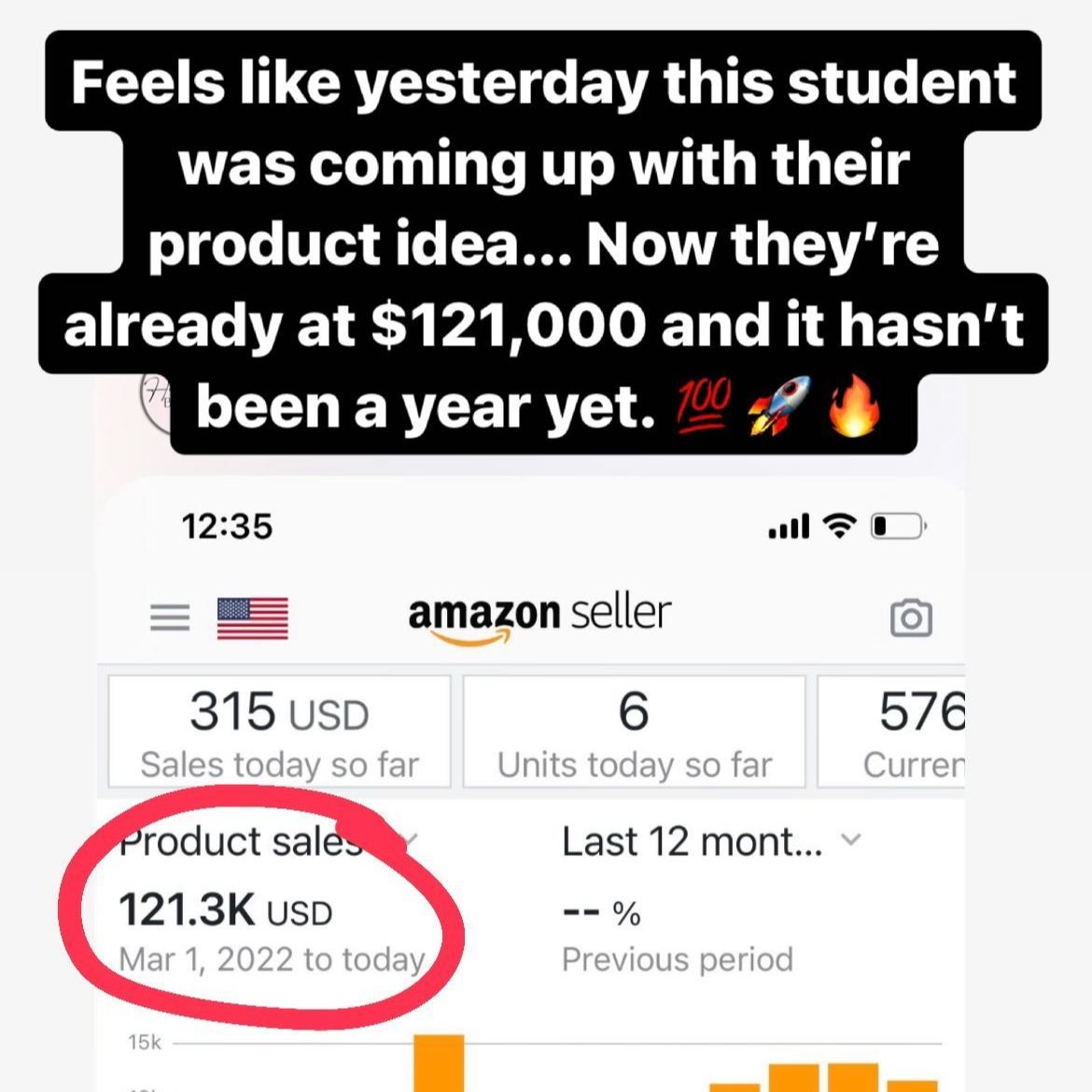Tap the Wi-Fi status icon
This screenshot has width=1092, height=1092.
[x=839, y=526]
